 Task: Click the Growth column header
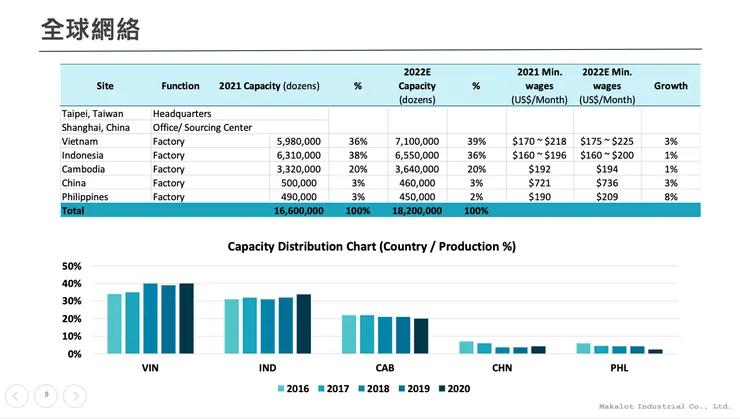pos(671,86)
